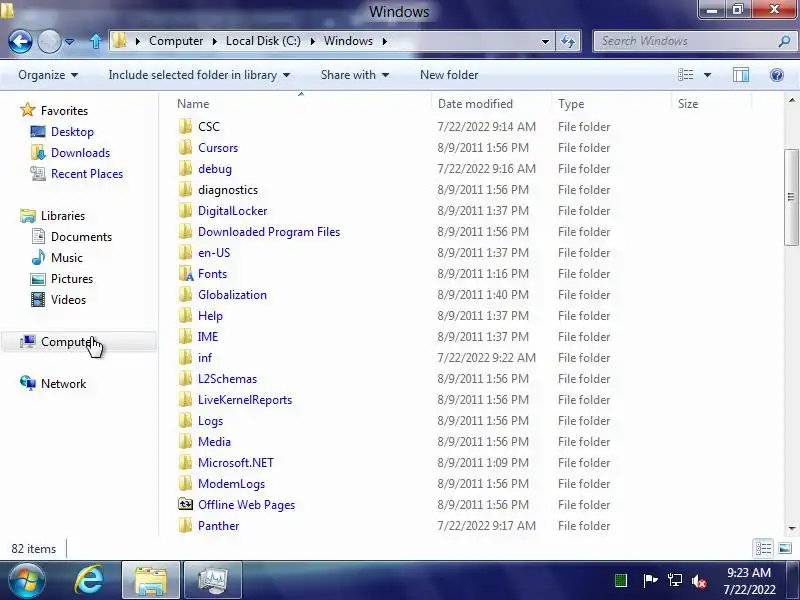The image size is (800, 600).
Task: Open the Share with menu
Action: (x=355, y=75)
